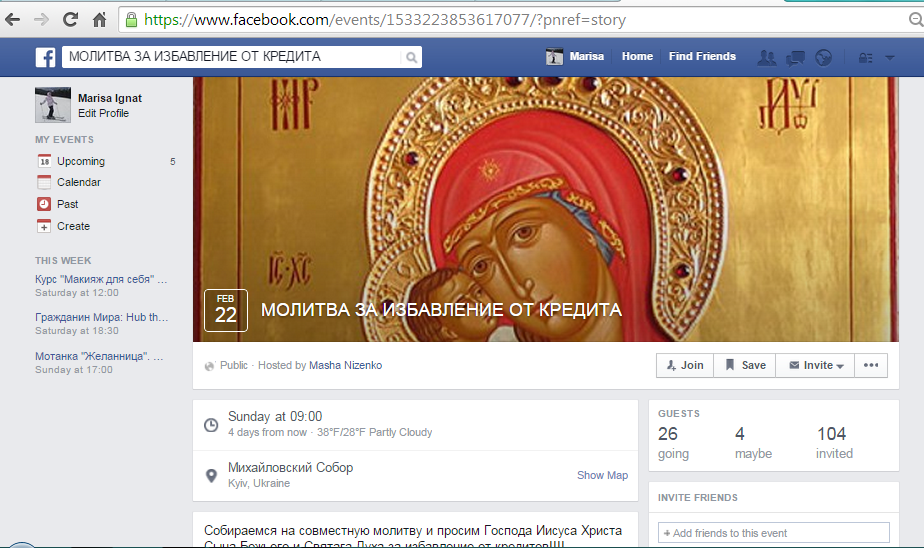Viewport: 924px width, 548px height.
Task: Open Privacy Shortcuts lock icon
Action: click(x=865, y=58)
